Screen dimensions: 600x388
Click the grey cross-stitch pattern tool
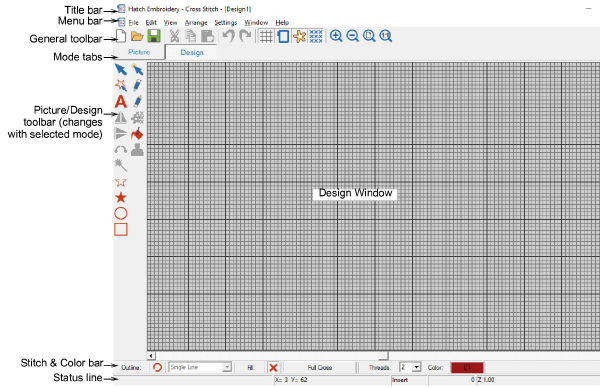click(137, 117)
